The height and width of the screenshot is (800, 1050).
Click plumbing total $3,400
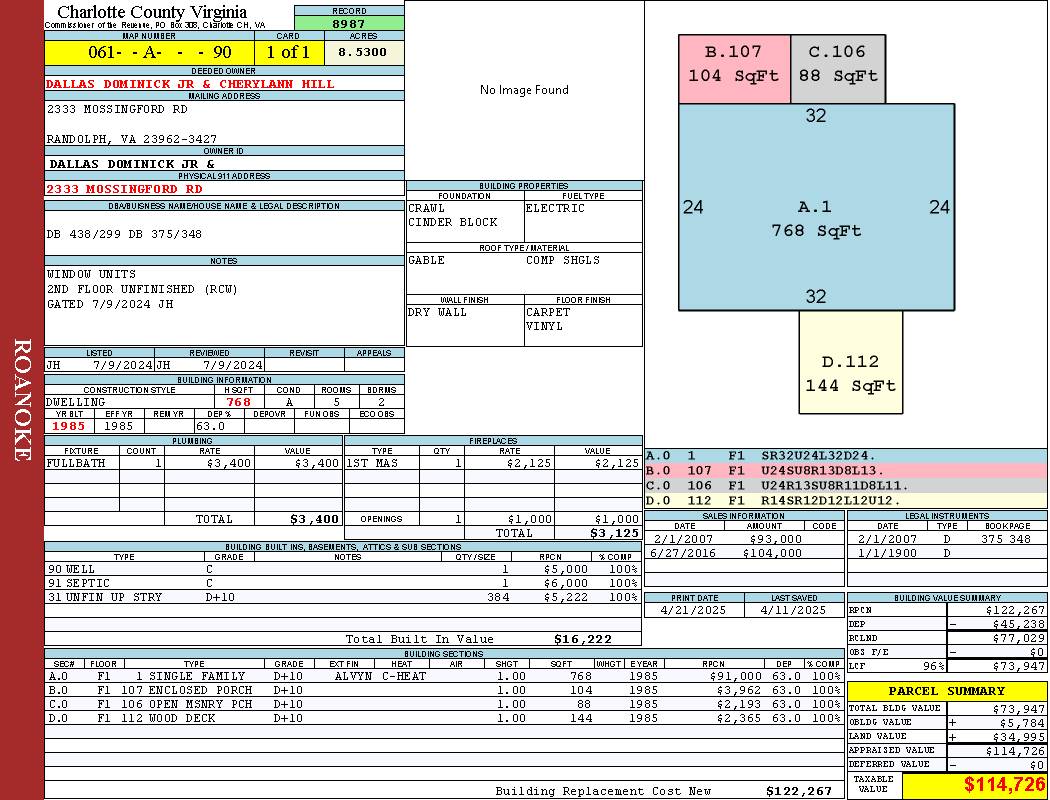[315, 519]
